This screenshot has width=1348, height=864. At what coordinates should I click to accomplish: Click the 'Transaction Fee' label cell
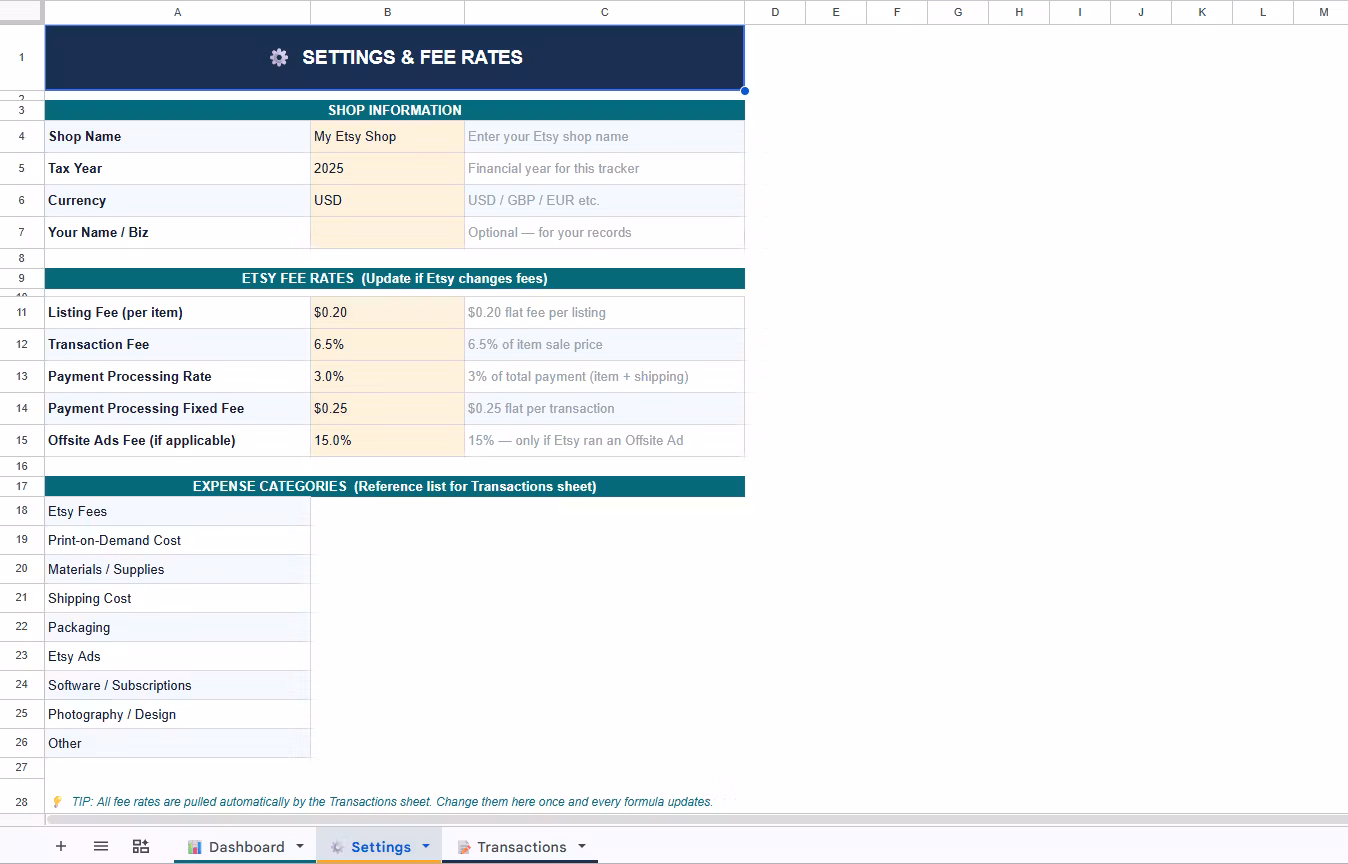pyautogui.click(x=178, y=344)
